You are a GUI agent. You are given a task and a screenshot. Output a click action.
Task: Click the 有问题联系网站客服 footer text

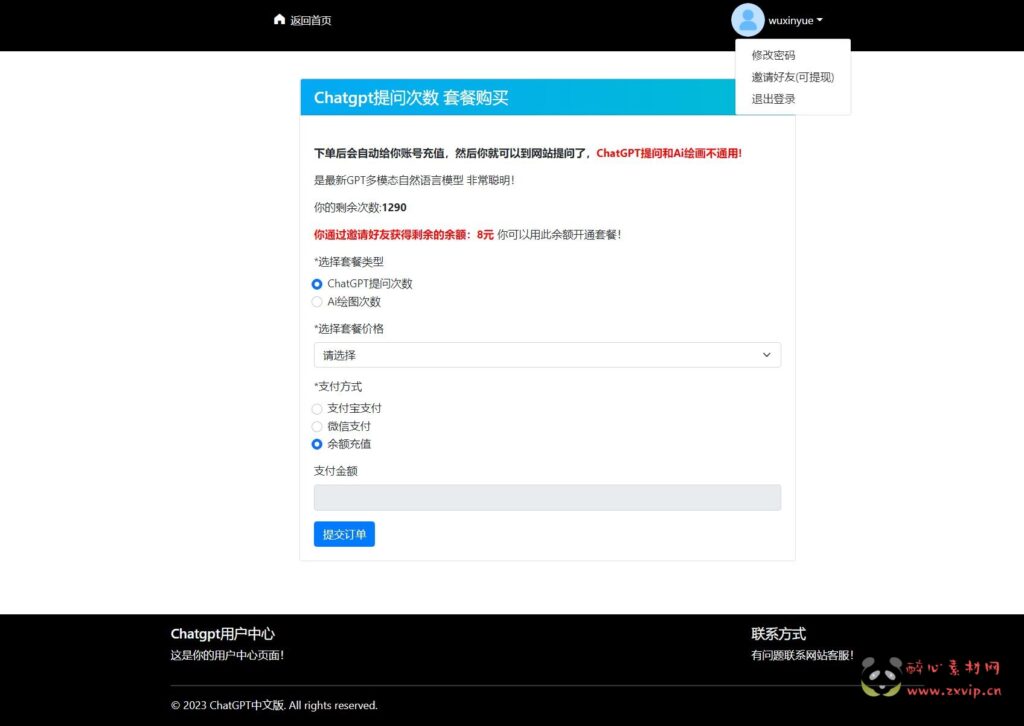(x=802, y=655)
